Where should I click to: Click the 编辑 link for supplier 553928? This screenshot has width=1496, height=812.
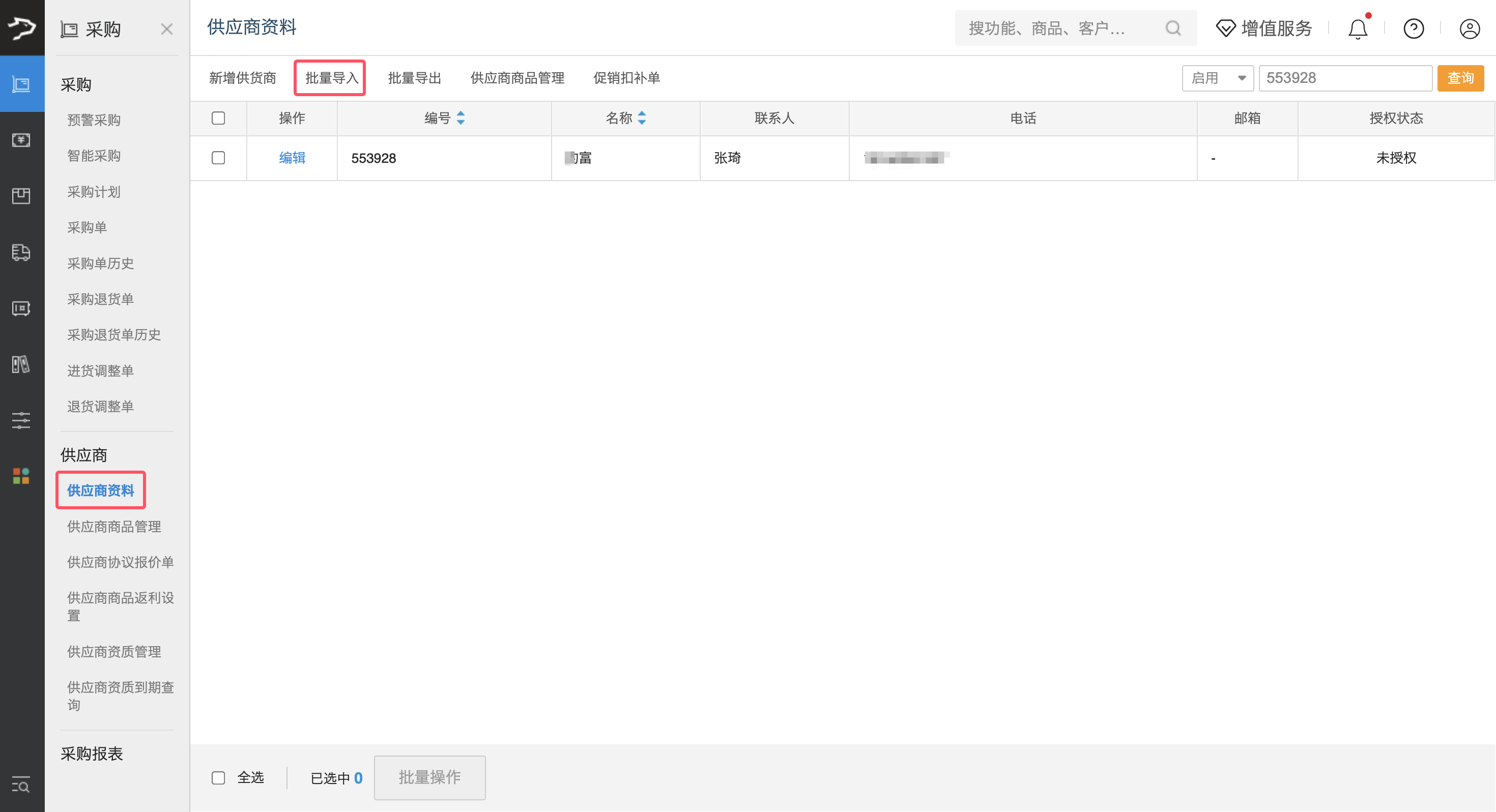coord(292,157)
